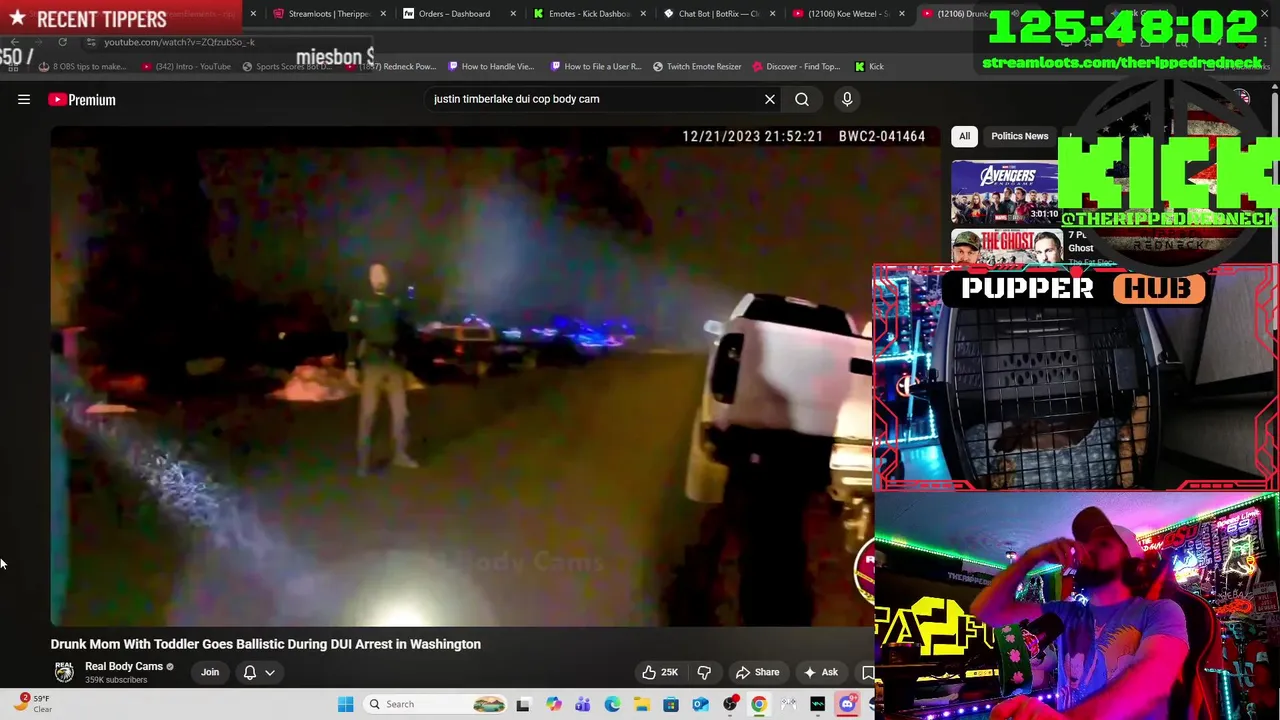
Task: Open Microsoft Teams taskbar icon
Action: (583, 704)
